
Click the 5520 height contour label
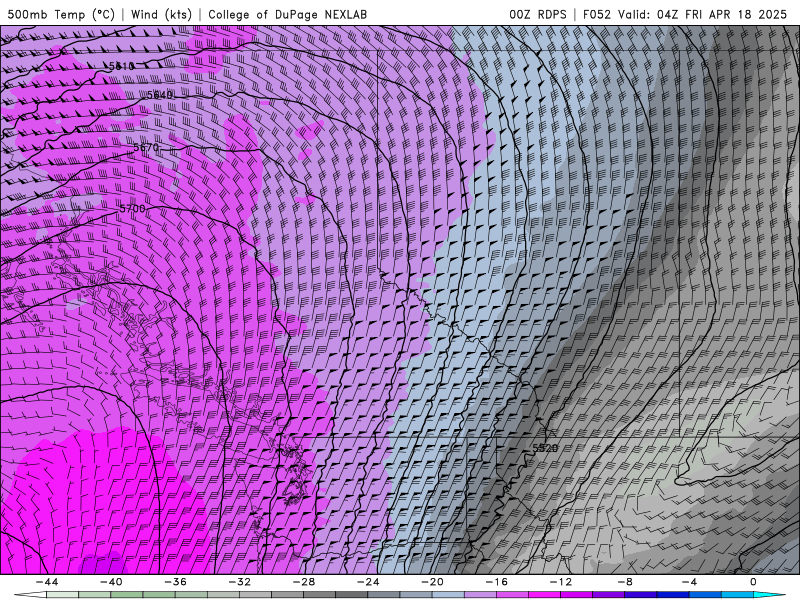(545, 448)
